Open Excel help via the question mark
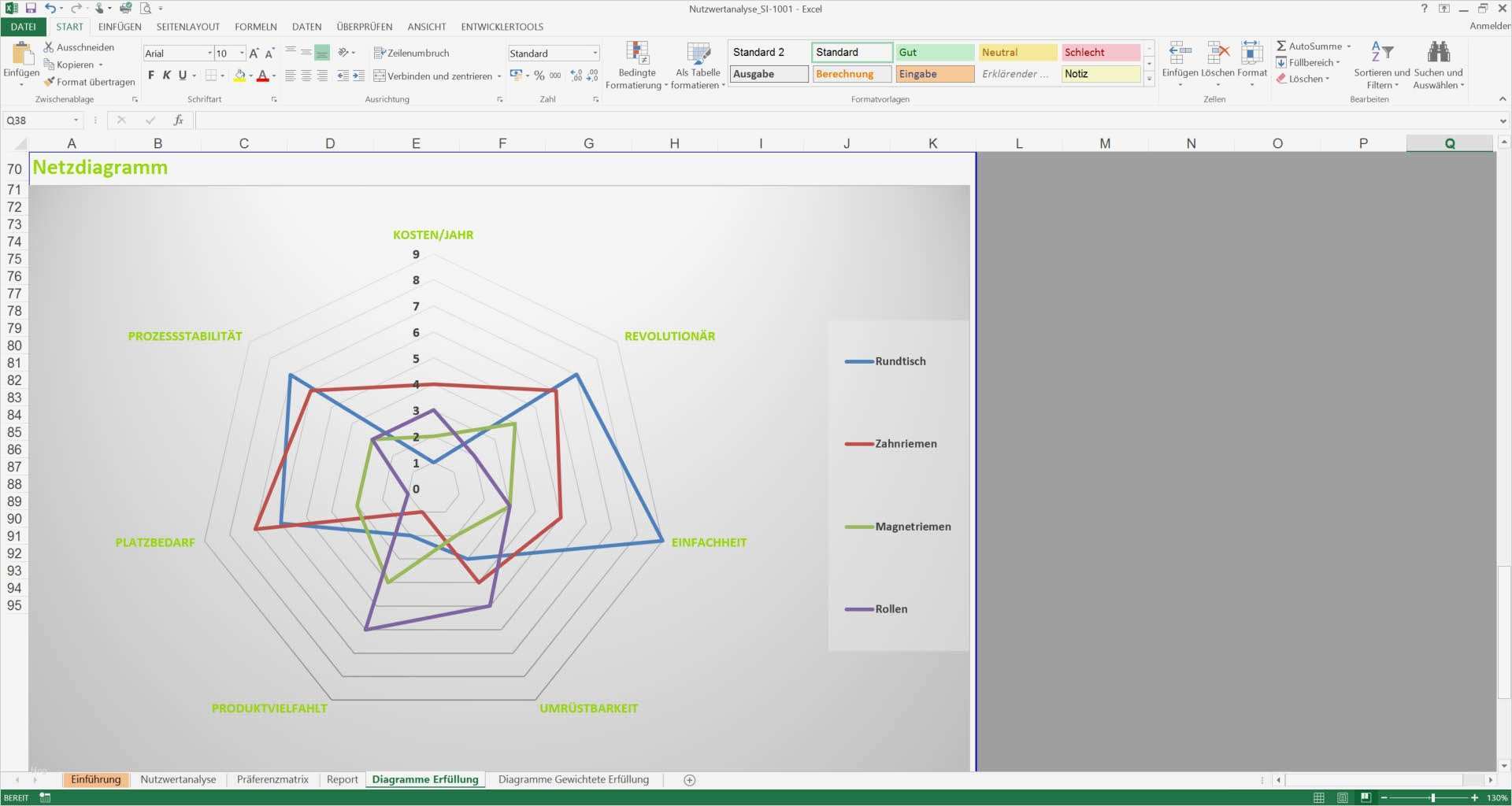Screen dimensions: 1512x806 [1424, 9]
